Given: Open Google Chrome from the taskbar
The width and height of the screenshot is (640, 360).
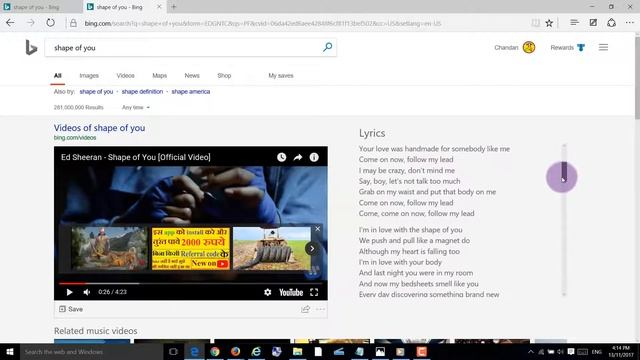Looking at the screenshot, I should 215,351.
